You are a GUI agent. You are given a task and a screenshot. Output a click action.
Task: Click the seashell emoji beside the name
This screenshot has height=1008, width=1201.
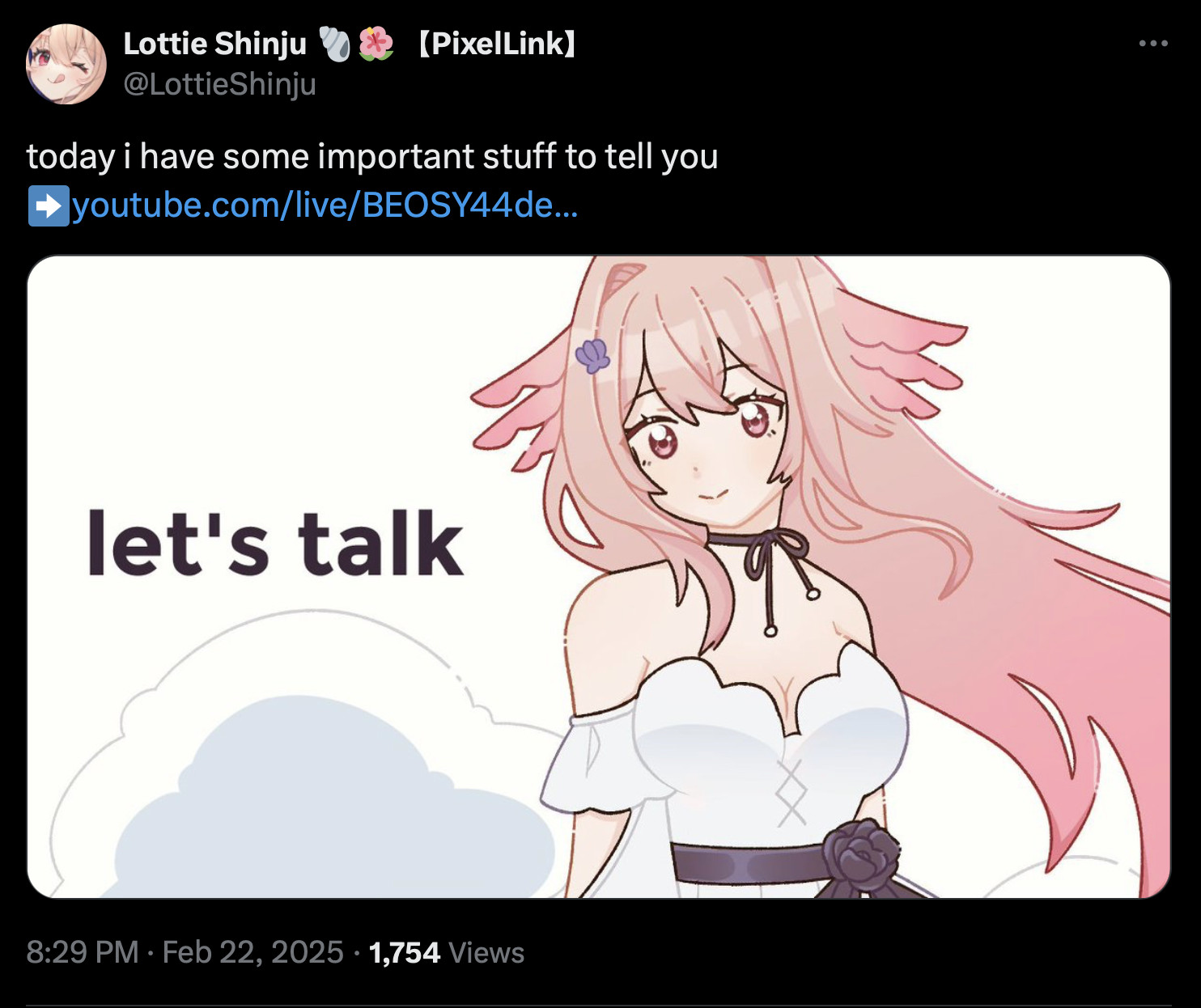pos(334,44)
